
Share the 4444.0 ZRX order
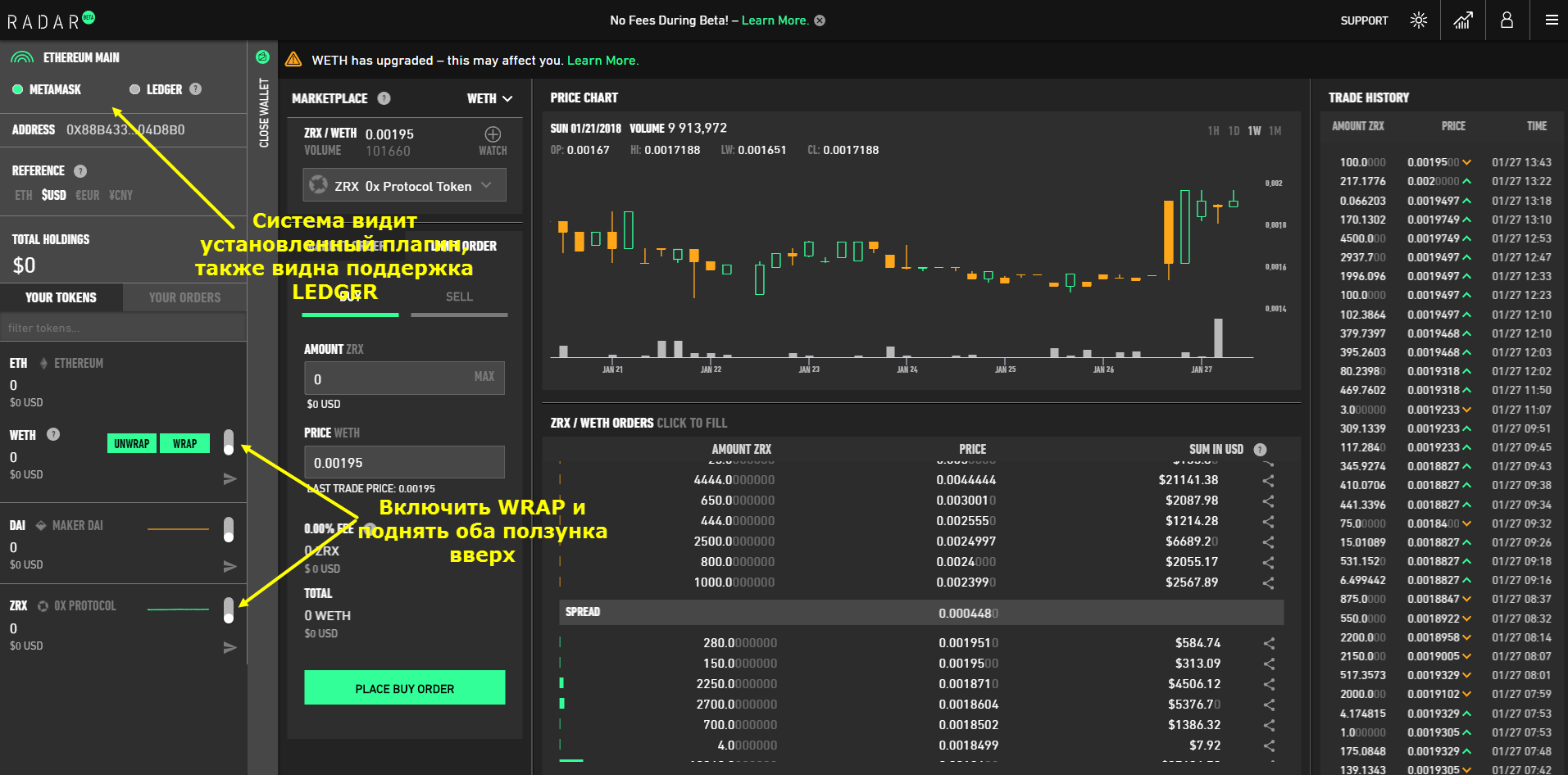1268,481
